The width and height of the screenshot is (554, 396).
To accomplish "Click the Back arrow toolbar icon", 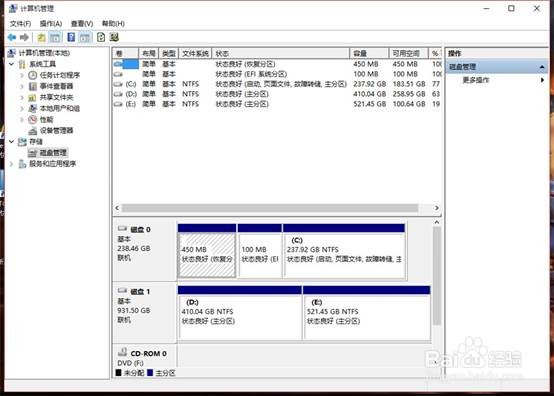I will click(x=12, y=37).
